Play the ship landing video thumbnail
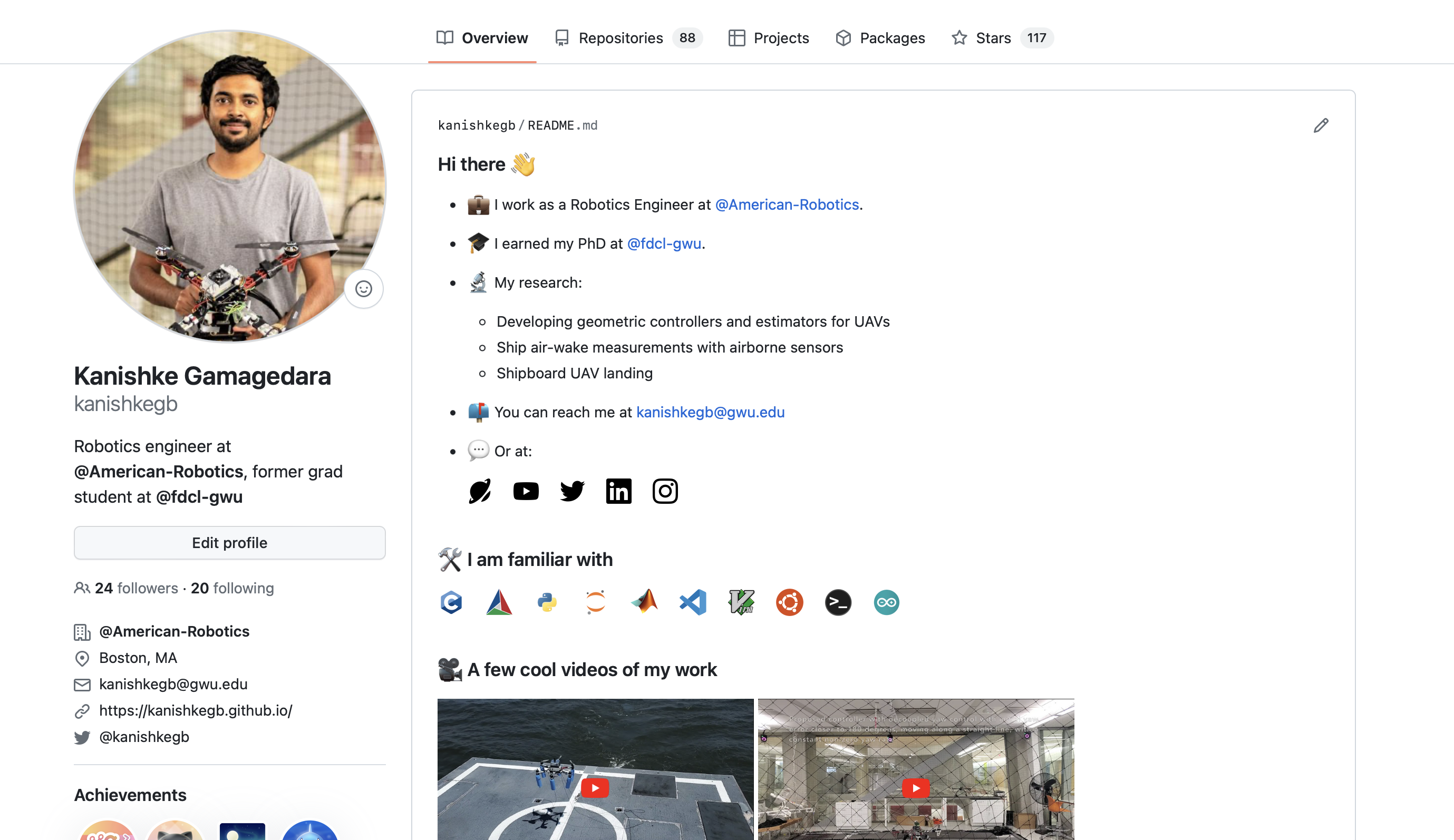This screenshot has width=1454, height=840. coord(595,769)
